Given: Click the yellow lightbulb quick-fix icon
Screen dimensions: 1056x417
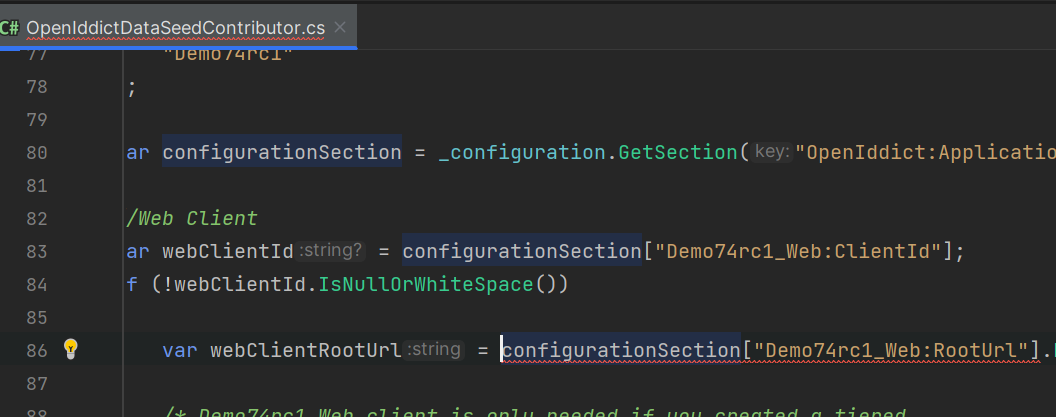Looking at the screenshot, I should (x=70, y=349).
